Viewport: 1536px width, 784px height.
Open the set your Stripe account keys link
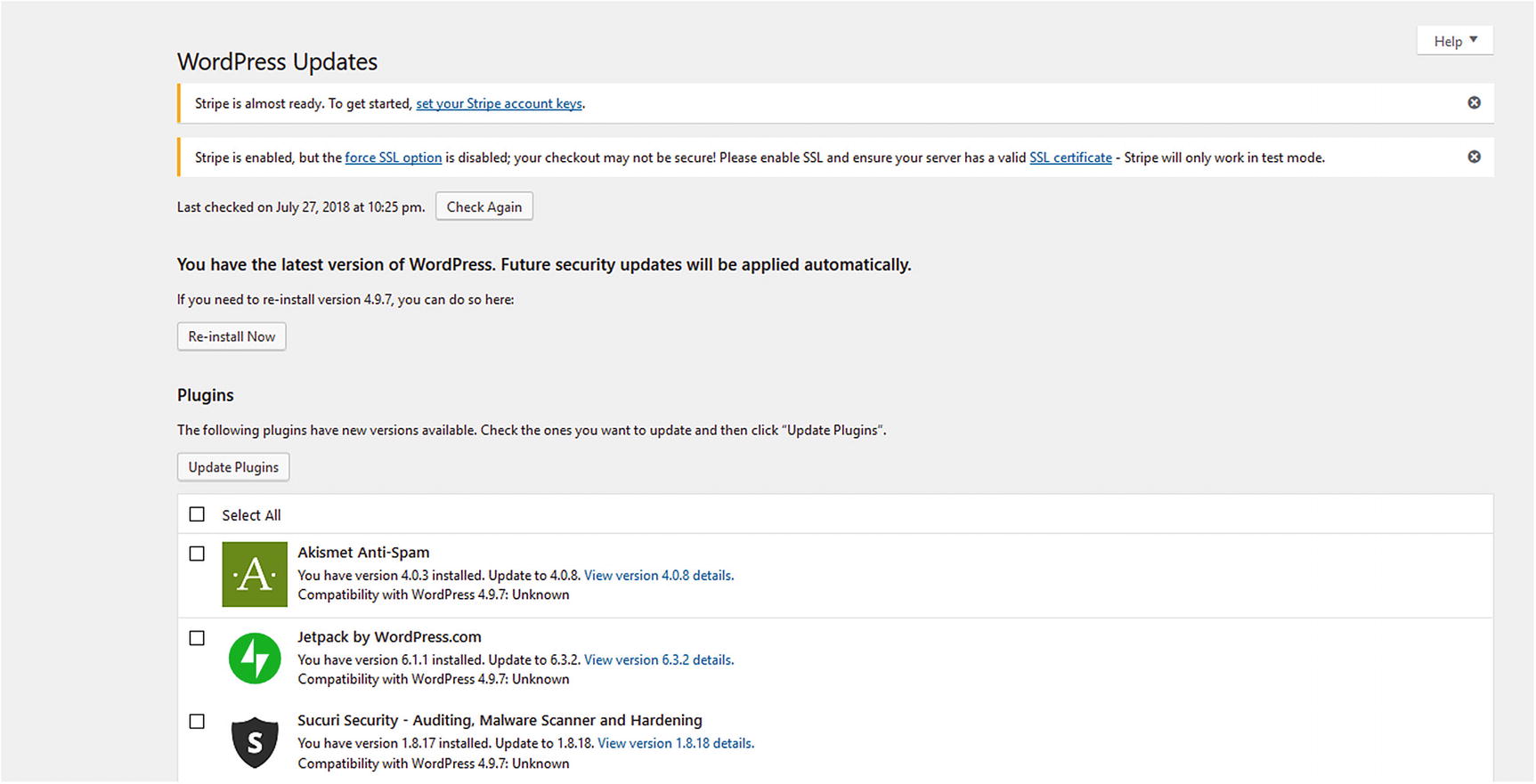click(x=499, y=104)
